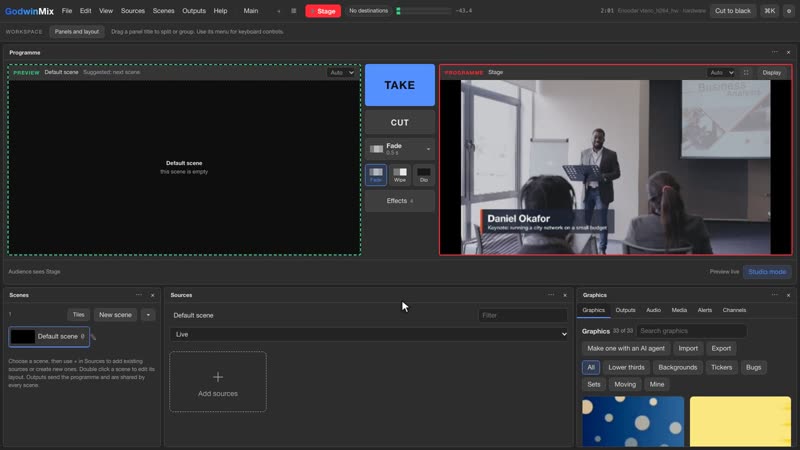Open the File menu

[67, 11]
